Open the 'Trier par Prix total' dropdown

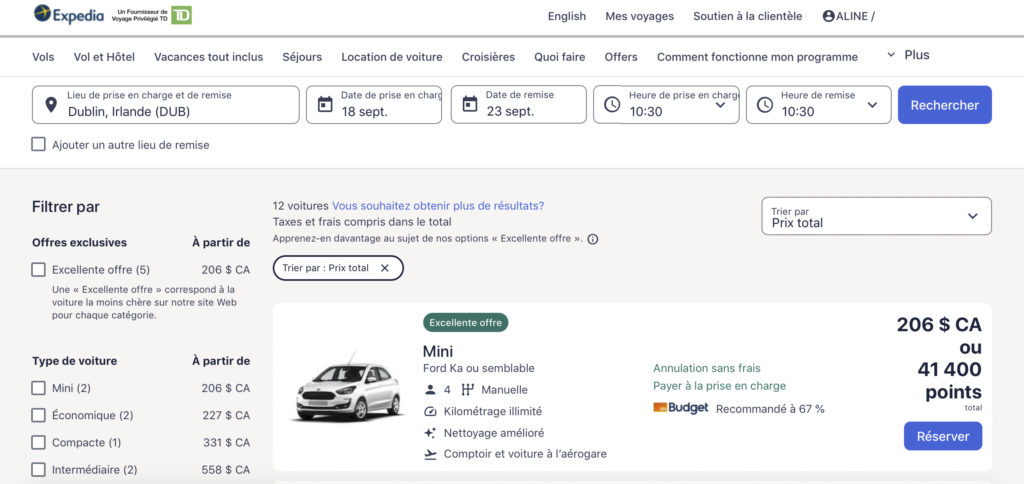click(x=876, y=216)
